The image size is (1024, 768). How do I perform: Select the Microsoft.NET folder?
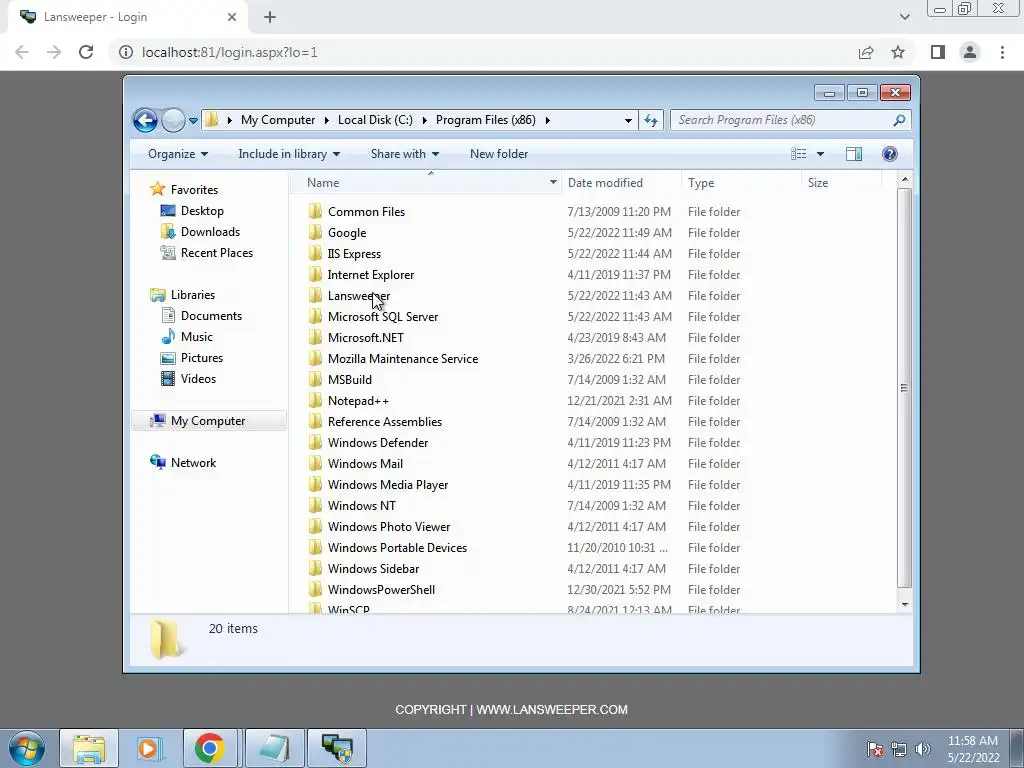[x=366, y=338]
